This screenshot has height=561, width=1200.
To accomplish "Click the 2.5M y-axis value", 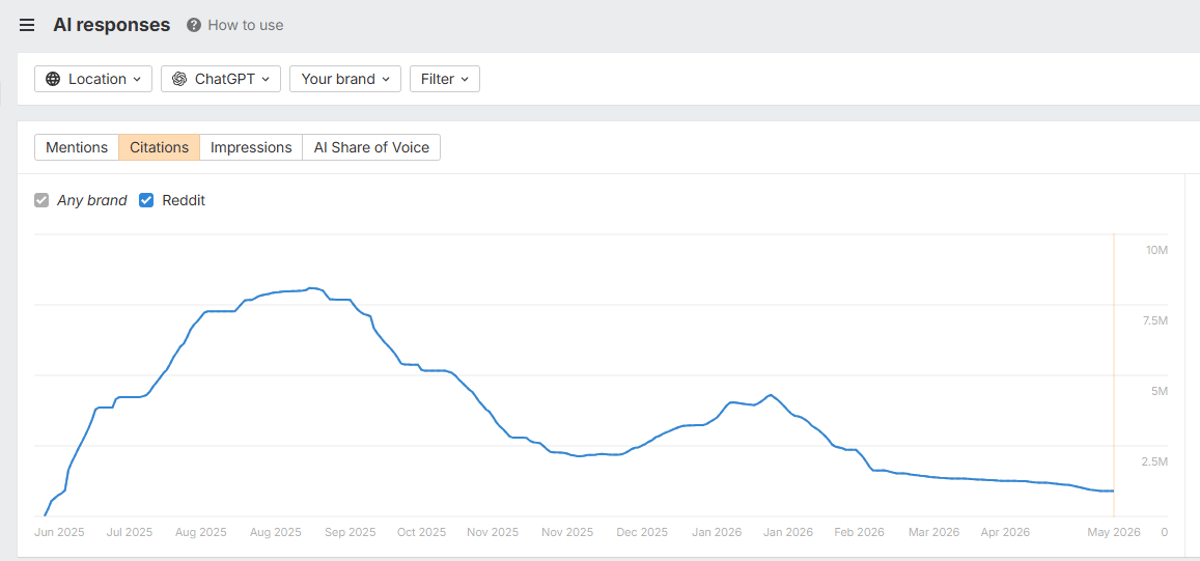I will [1154, 462].
